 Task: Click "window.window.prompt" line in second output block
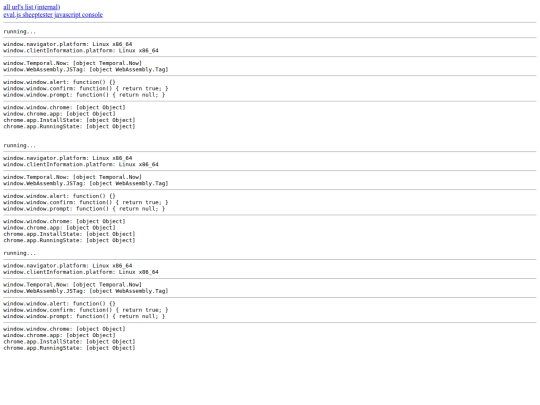tap(84, 209)
